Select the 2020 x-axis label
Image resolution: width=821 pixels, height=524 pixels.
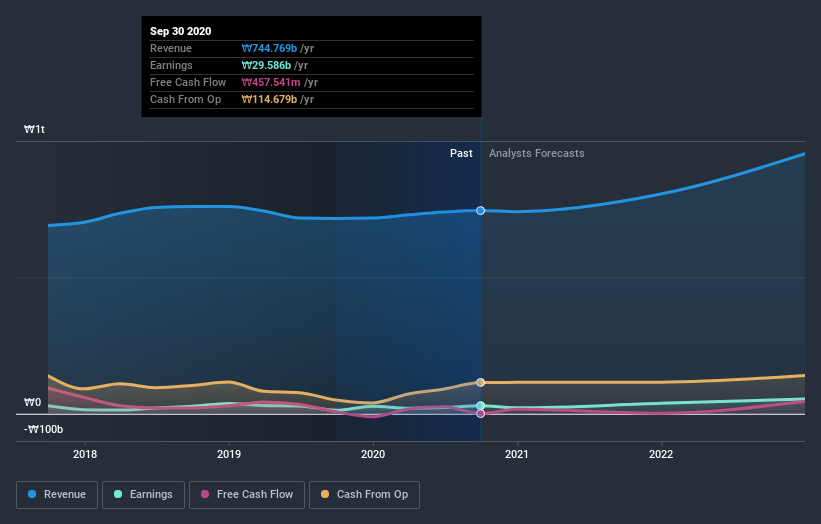373,454
